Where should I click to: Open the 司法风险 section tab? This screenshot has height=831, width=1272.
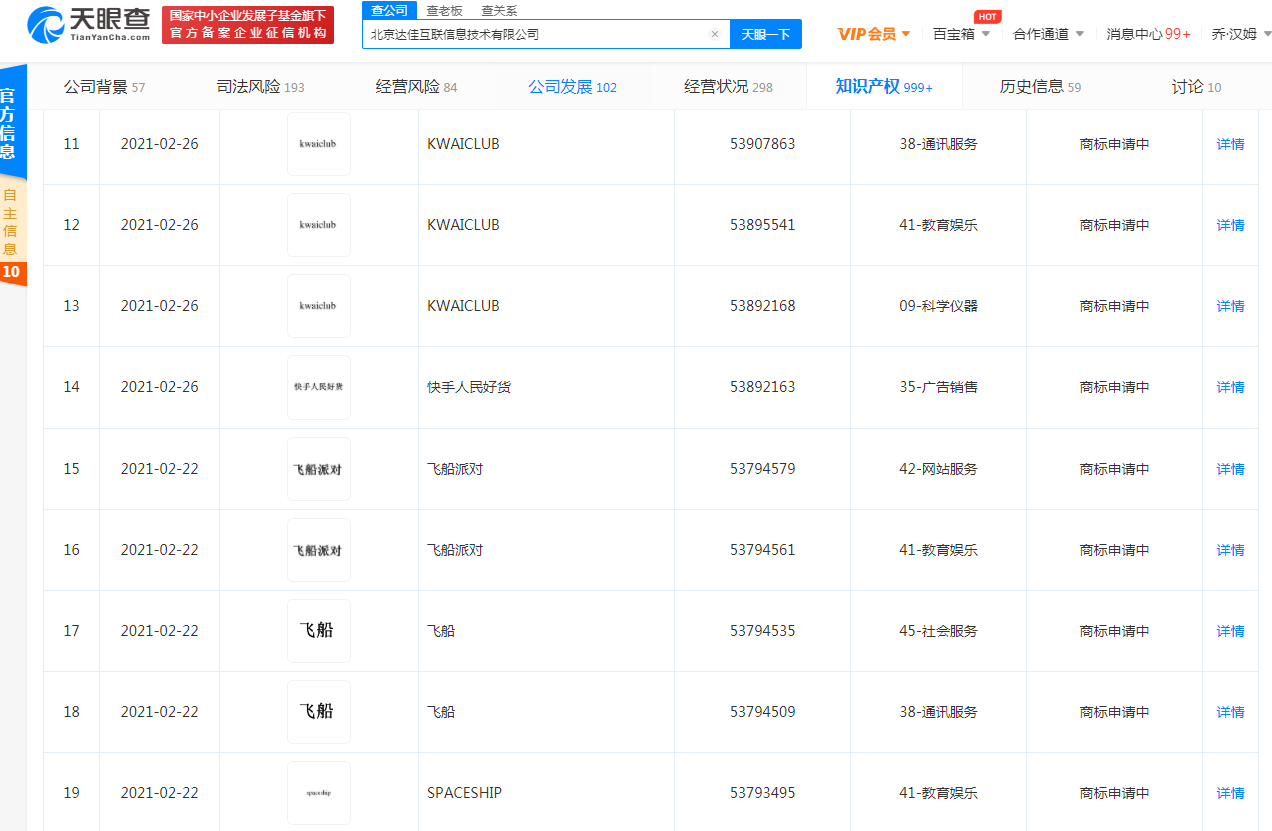click(x=260, y=87)
